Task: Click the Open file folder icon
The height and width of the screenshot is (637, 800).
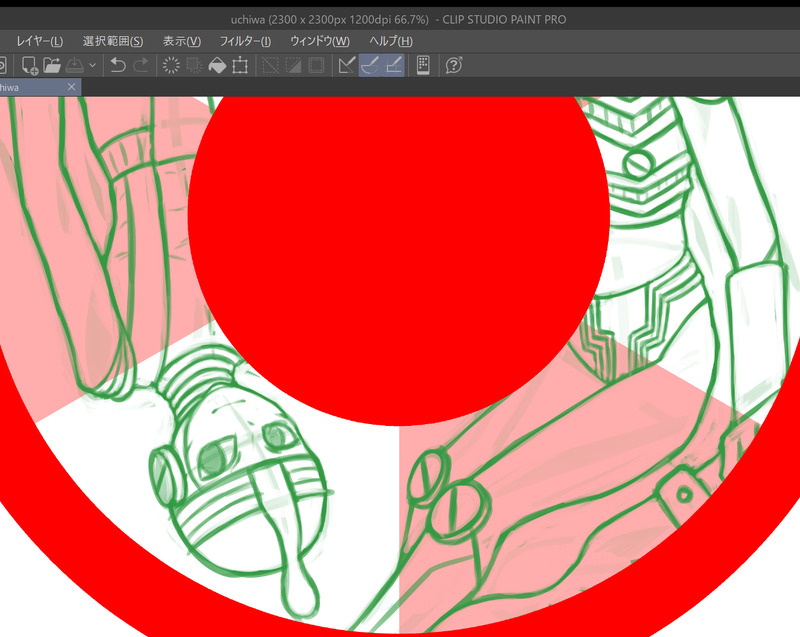Action: coord(52,65)
